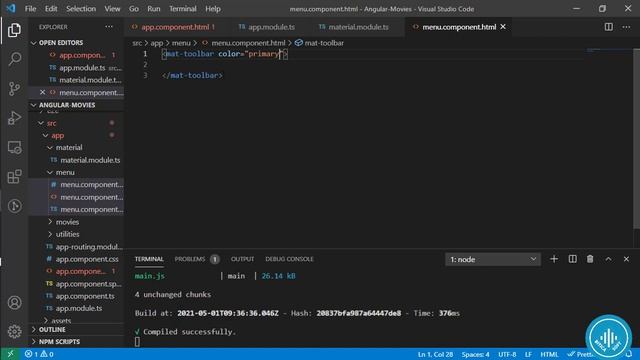Image resolution: width=640 pixels, height=360 pixels.
Task: Collapse the app folder
Action: click(x=76, y=135)
